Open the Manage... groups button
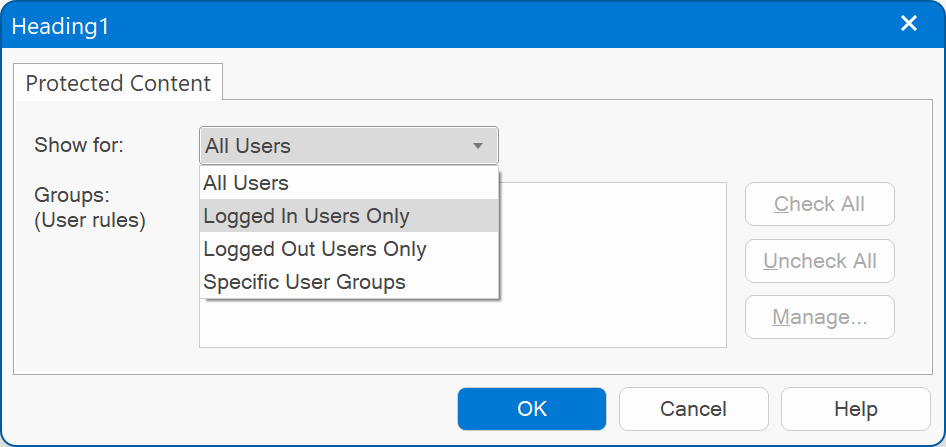946x447 pixels. [819, 318]
